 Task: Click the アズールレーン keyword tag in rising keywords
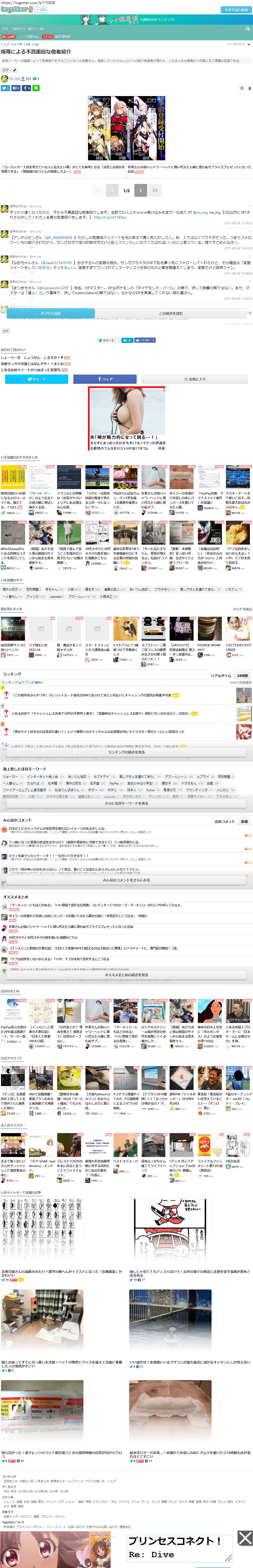click(179, 777)
